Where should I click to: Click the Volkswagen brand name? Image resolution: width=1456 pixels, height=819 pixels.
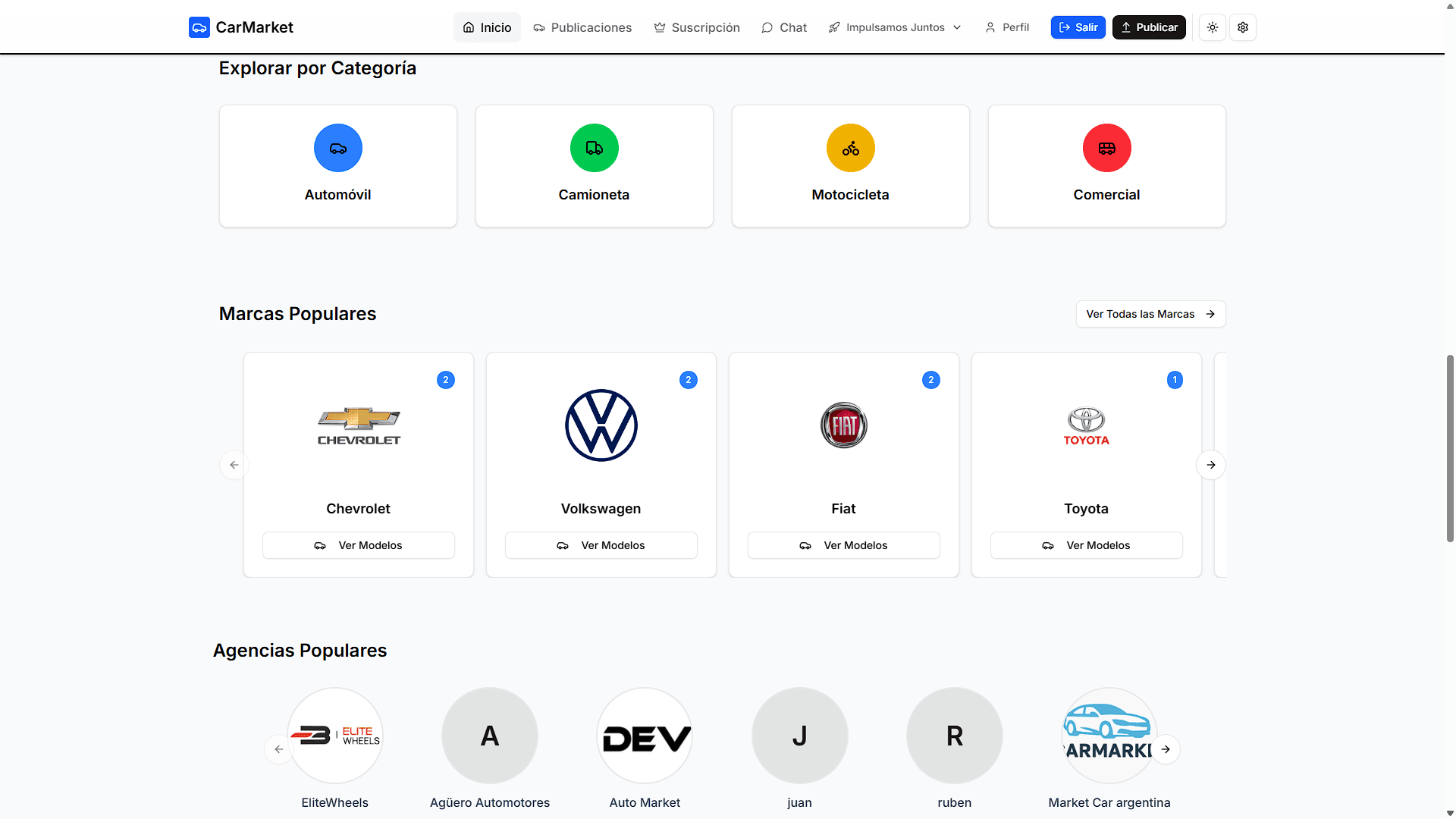pos(601,509)
